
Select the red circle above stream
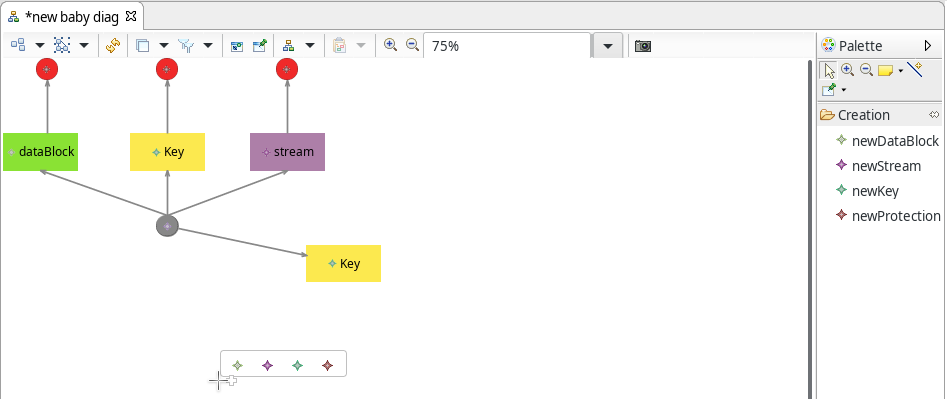287,69
